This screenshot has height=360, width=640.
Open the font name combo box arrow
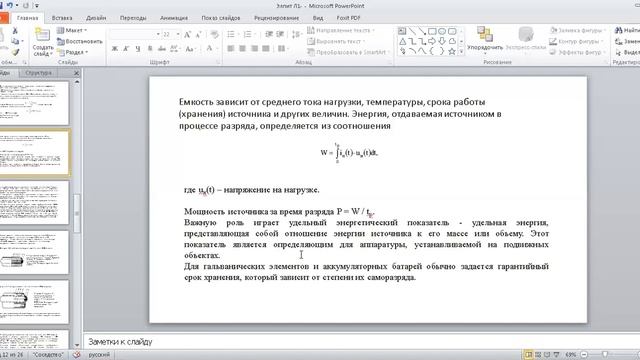(158, 35)
